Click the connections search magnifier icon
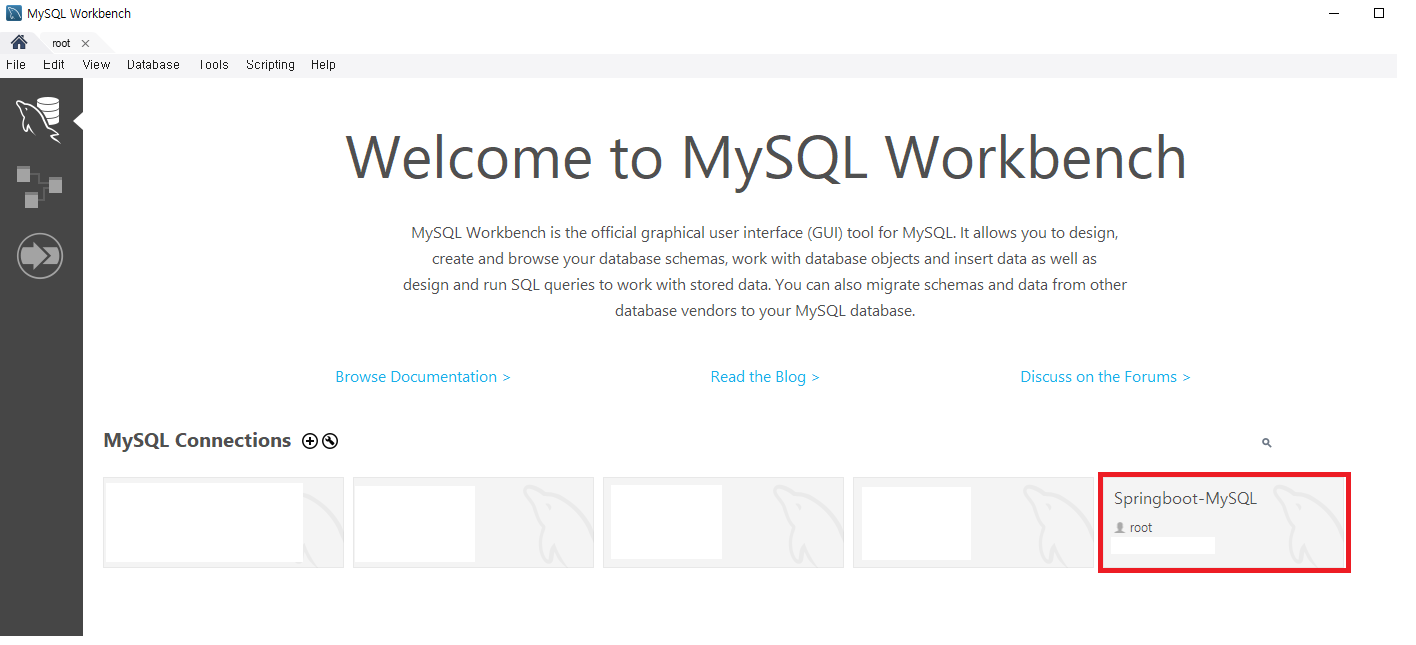Viewport: 1416px width, 645px height. click(1266, 442)
